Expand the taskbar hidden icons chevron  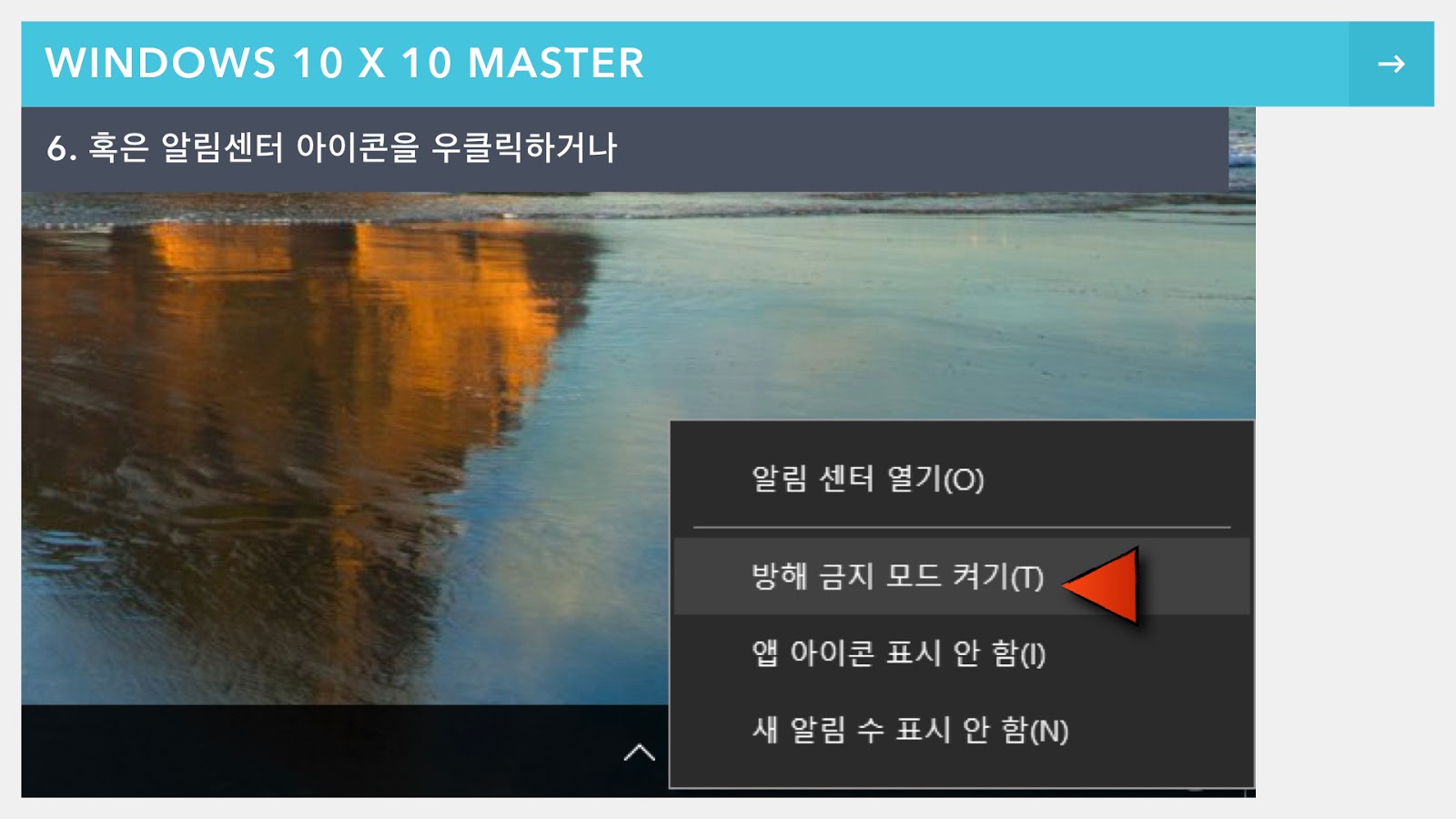(x=639, y=752)
